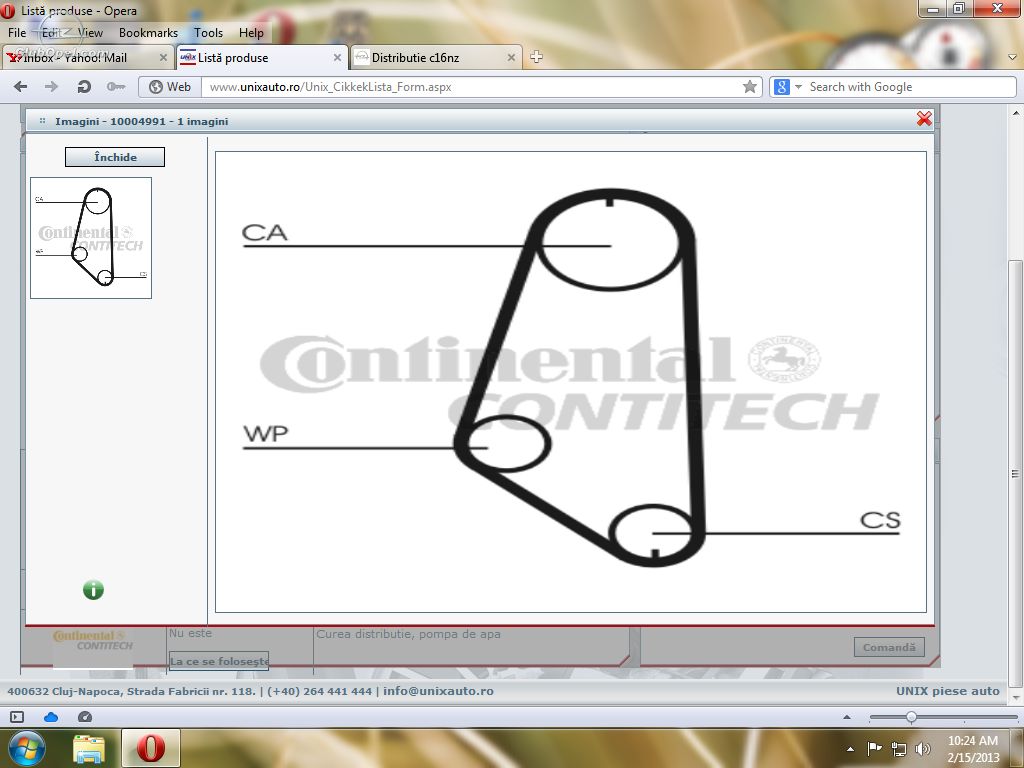Click the Imagini - 10004991 popup title

pyautogui.click(x=142, y=121)
